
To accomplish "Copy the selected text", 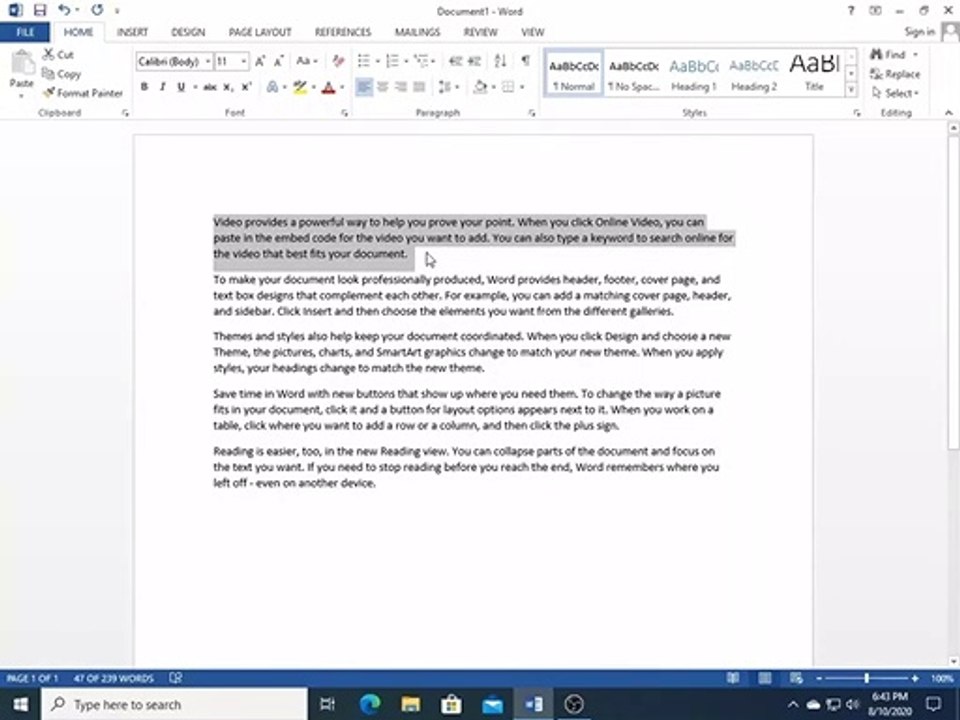I will pyautogui.click(x=61, y=74).
